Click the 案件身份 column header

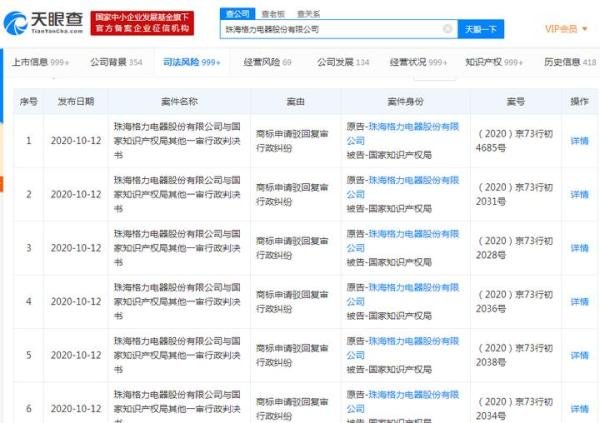pos(405,101)
